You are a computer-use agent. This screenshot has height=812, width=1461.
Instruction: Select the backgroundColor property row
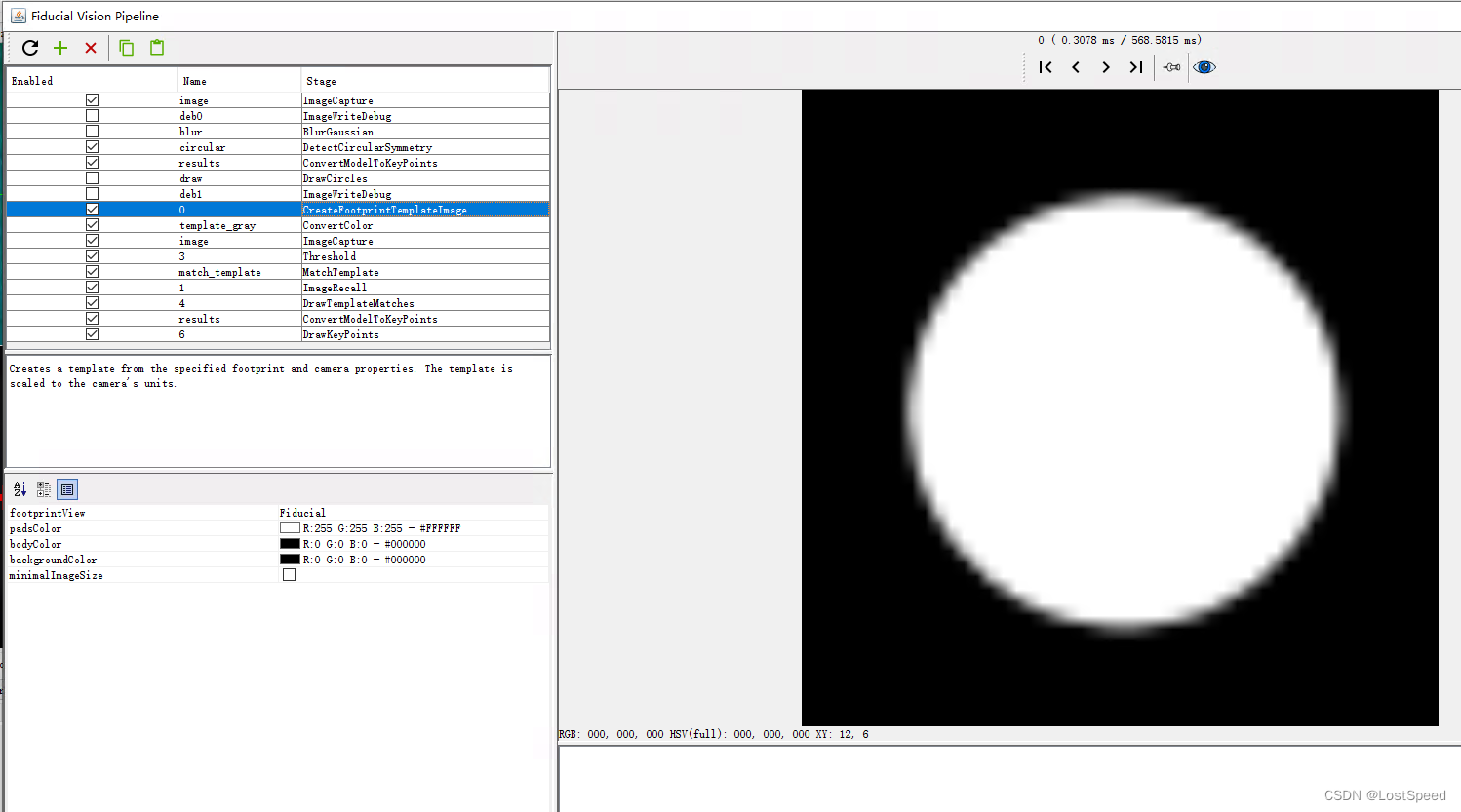coord(278,560)
